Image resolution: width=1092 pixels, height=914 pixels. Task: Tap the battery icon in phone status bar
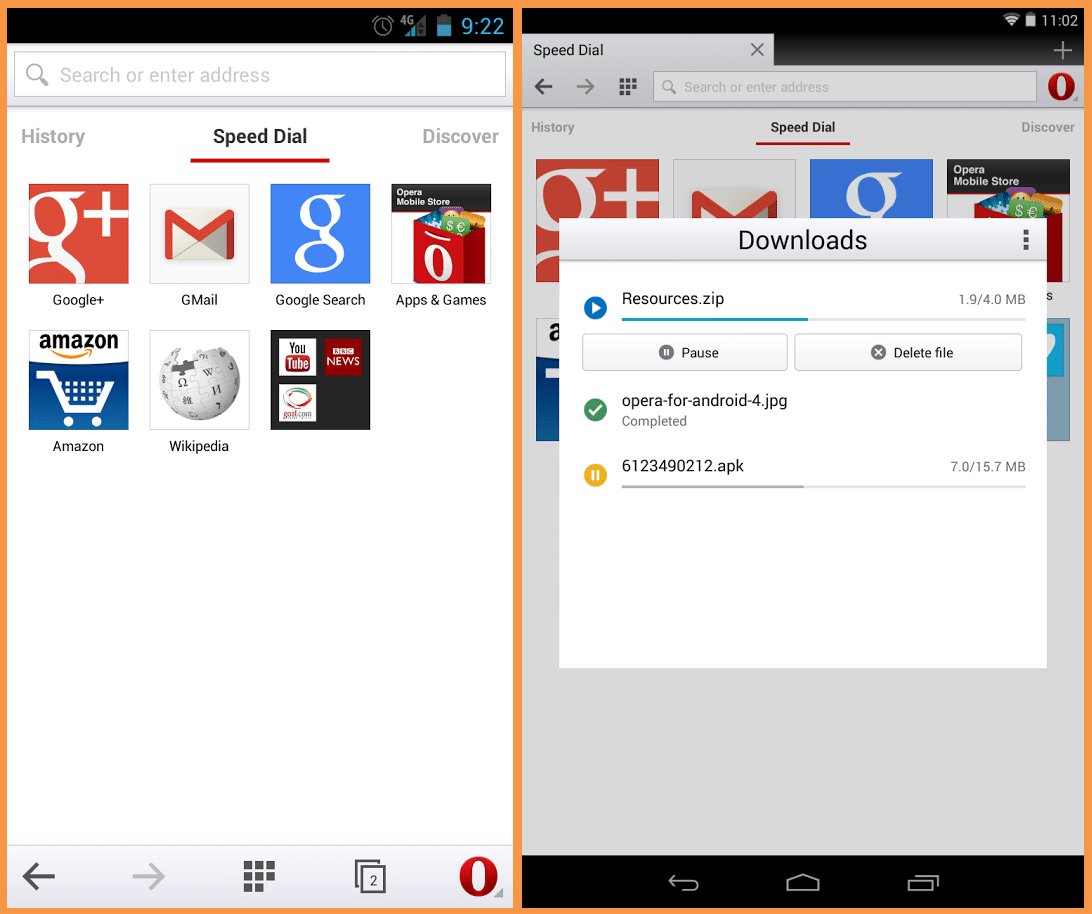[444, 26]
